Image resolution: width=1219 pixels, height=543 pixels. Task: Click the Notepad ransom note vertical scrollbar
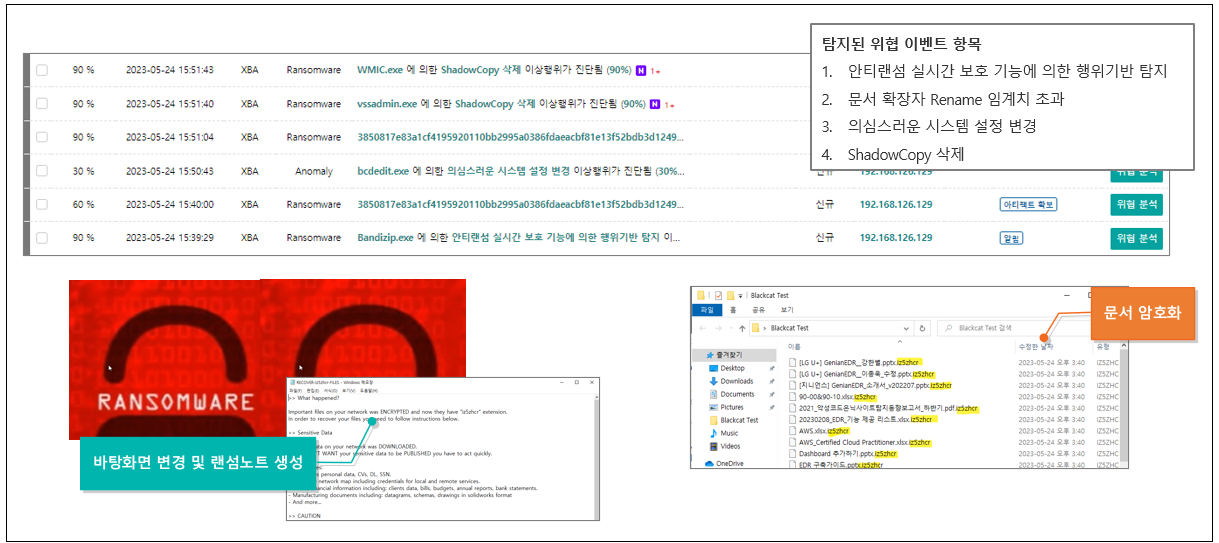point(596,457)
